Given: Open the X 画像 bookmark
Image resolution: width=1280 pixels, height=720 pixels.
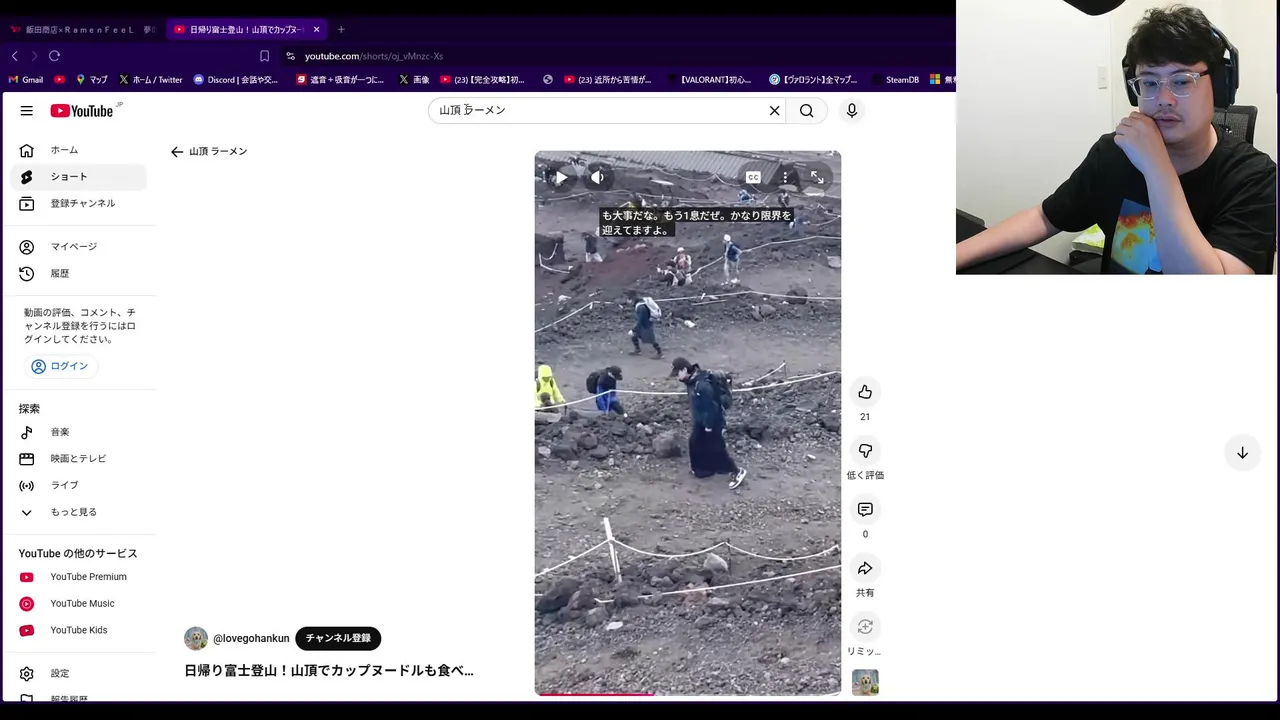Looking at the screenshot, I should pos(414,80).
